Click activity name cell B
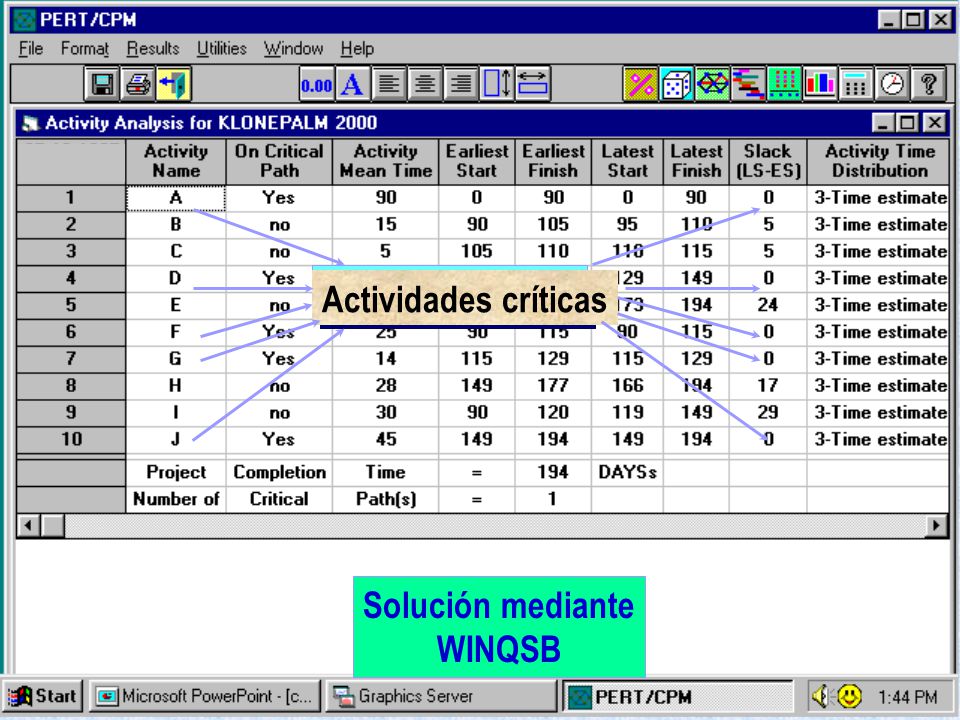This screenshot has width=960, height=720. tap(176, 225)
